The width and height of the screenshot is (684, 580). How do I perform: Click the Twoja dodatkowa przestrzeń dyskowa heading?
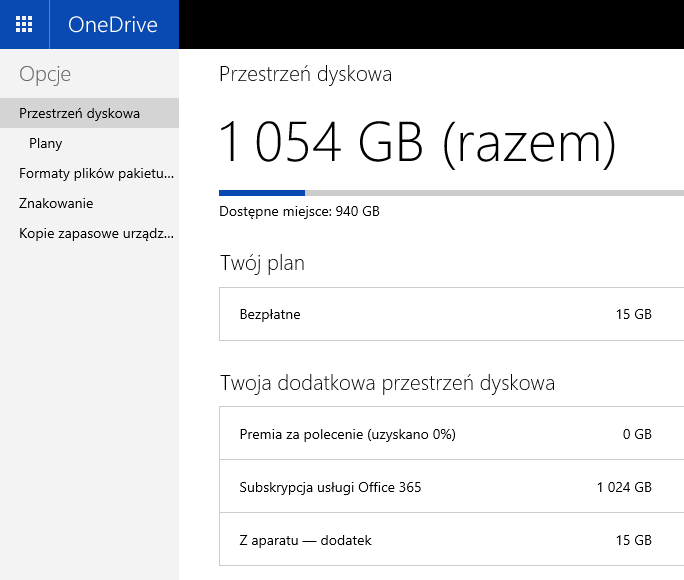coord(387,383)
